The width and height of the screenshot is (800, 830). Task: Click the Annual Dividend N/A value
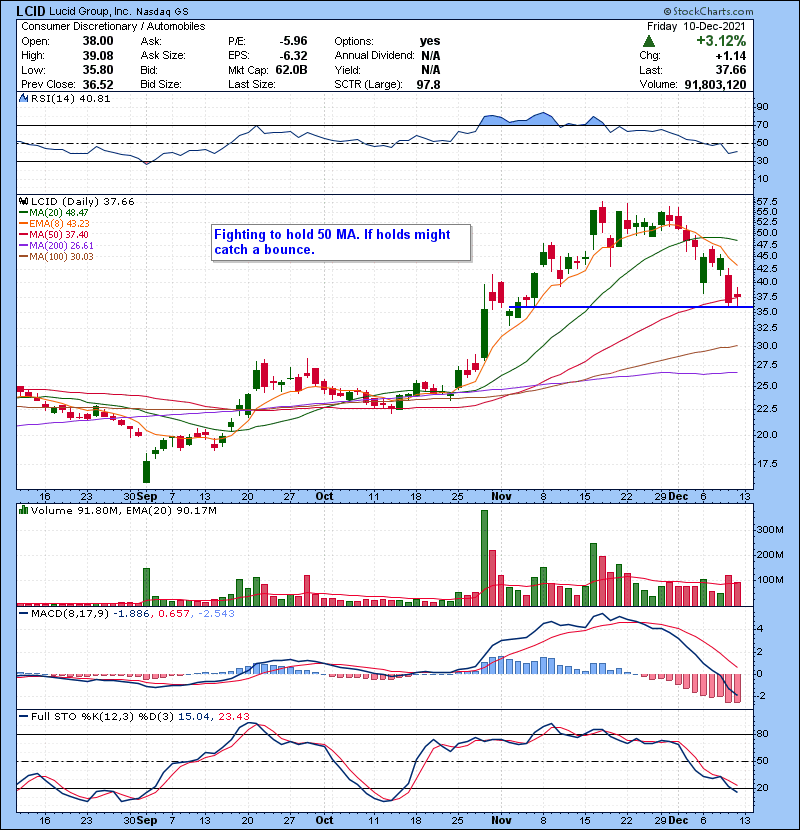[430, 56]
